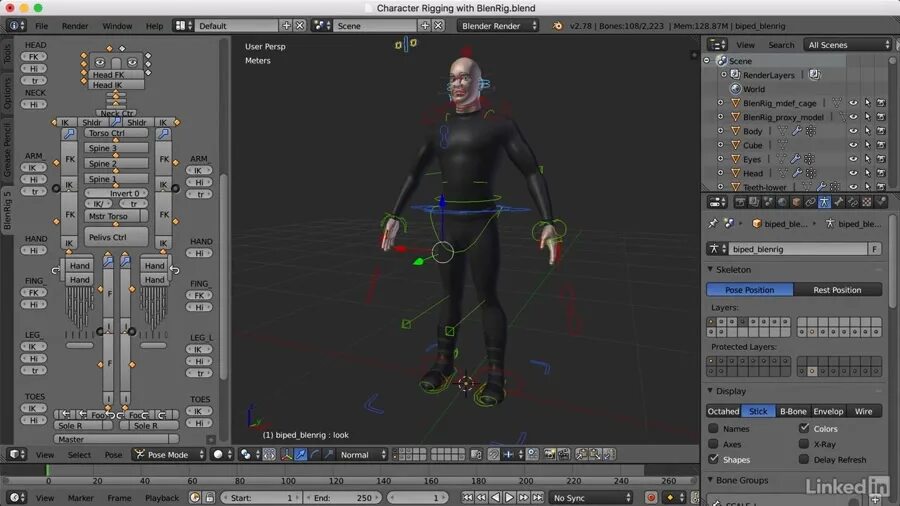
Task: Click the Head FK button in BlenRig panel
Action: tap(116, 75)
